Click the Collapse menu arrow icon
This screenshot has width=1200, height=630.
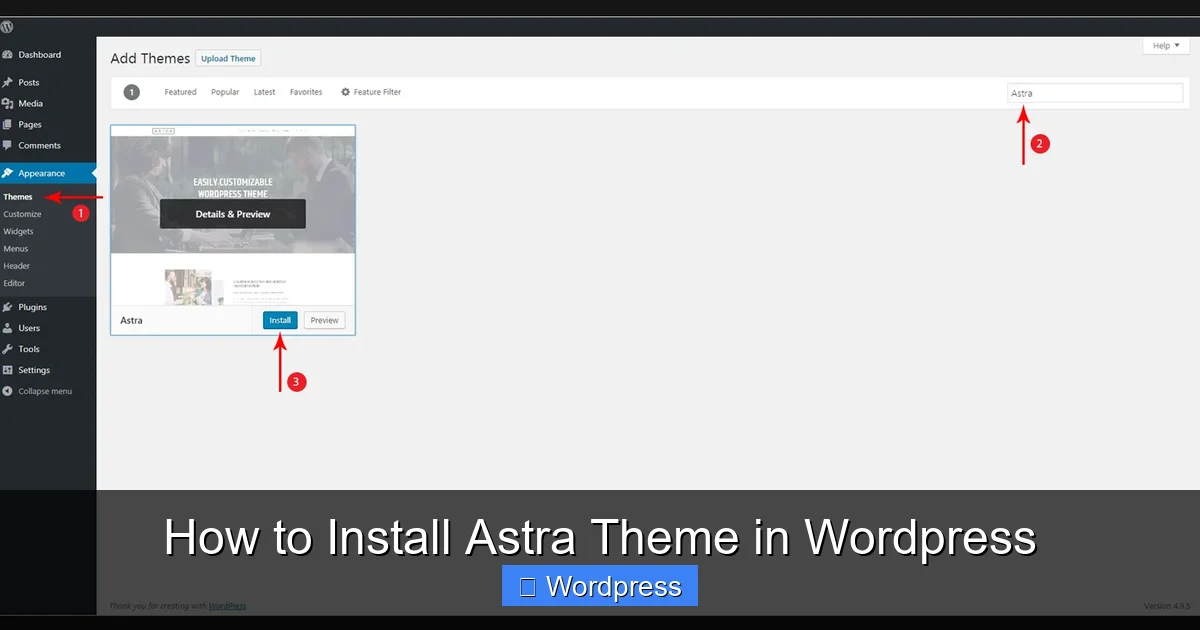8,391
